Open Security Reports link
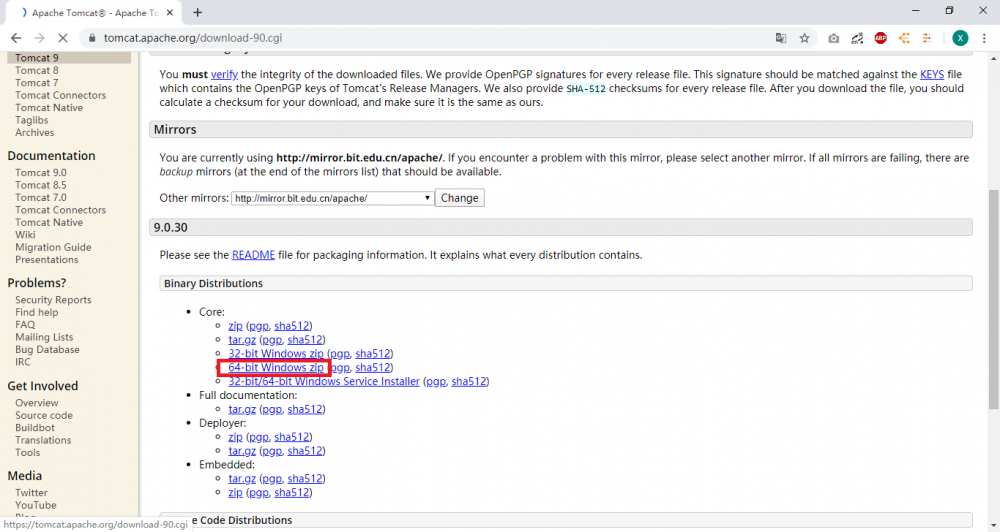This screenshot has width=1000, height=532. [54, 300]
